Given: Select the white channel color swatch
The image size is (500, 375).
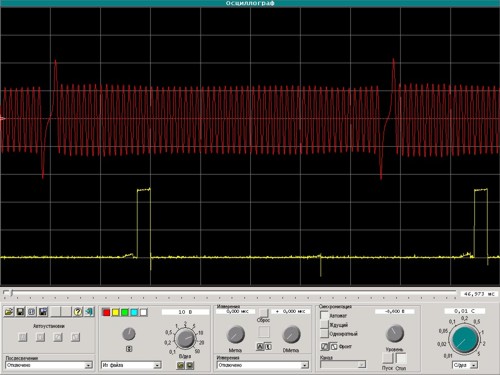Looking at the screenshot, I should pyautogui.click(x=143, y=312).
